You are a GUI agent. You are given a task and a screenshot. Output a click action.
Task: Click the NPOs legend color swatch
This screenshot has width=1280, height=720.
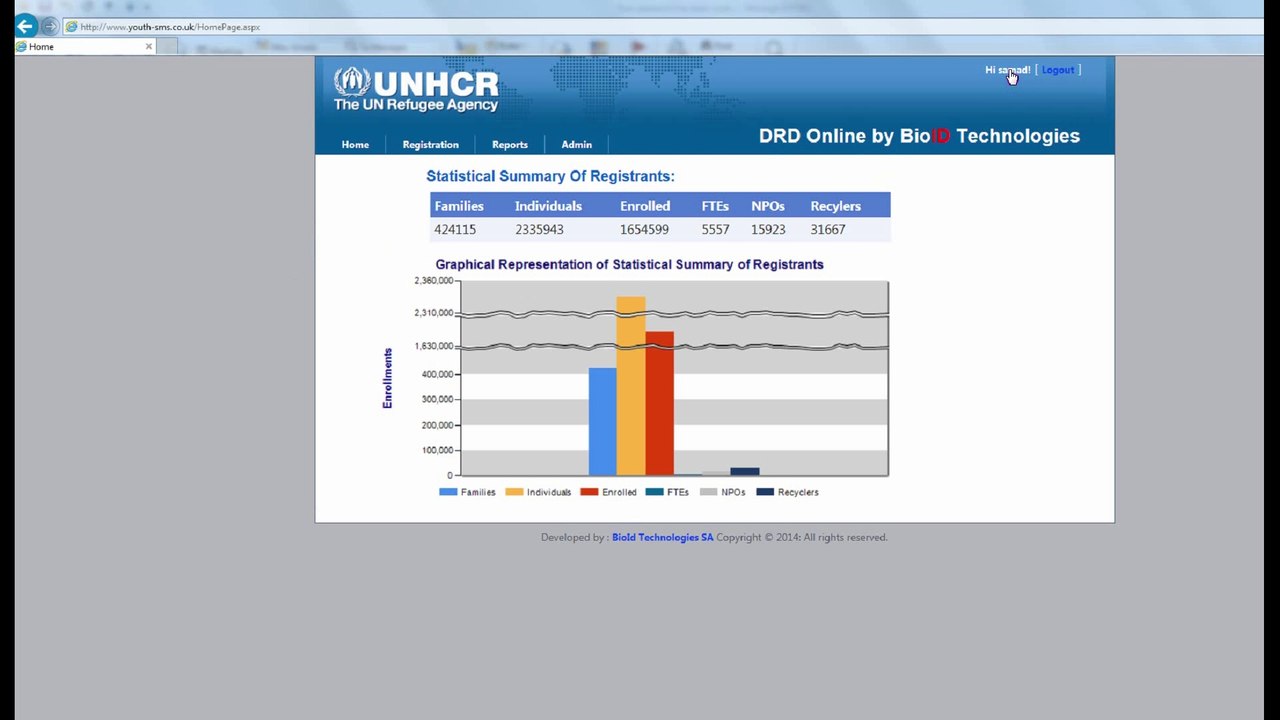click(708, 492)
